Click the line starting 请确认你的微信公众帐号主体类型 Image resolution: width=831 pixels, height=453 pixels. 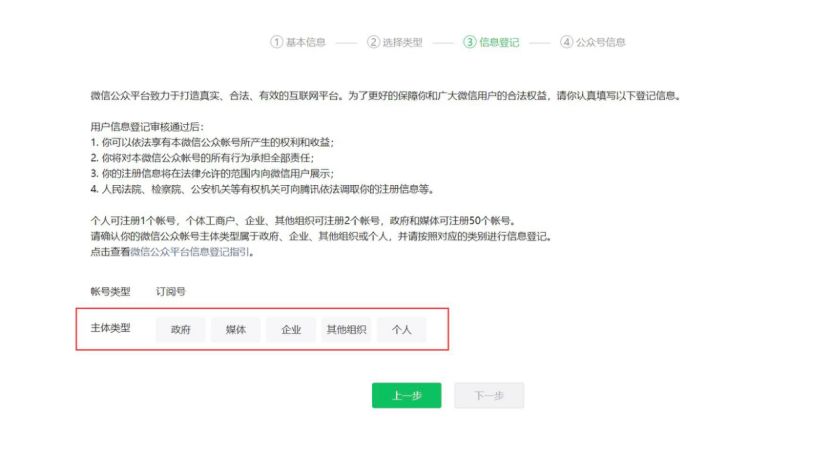pyautogui.click(x=321, y=236)
